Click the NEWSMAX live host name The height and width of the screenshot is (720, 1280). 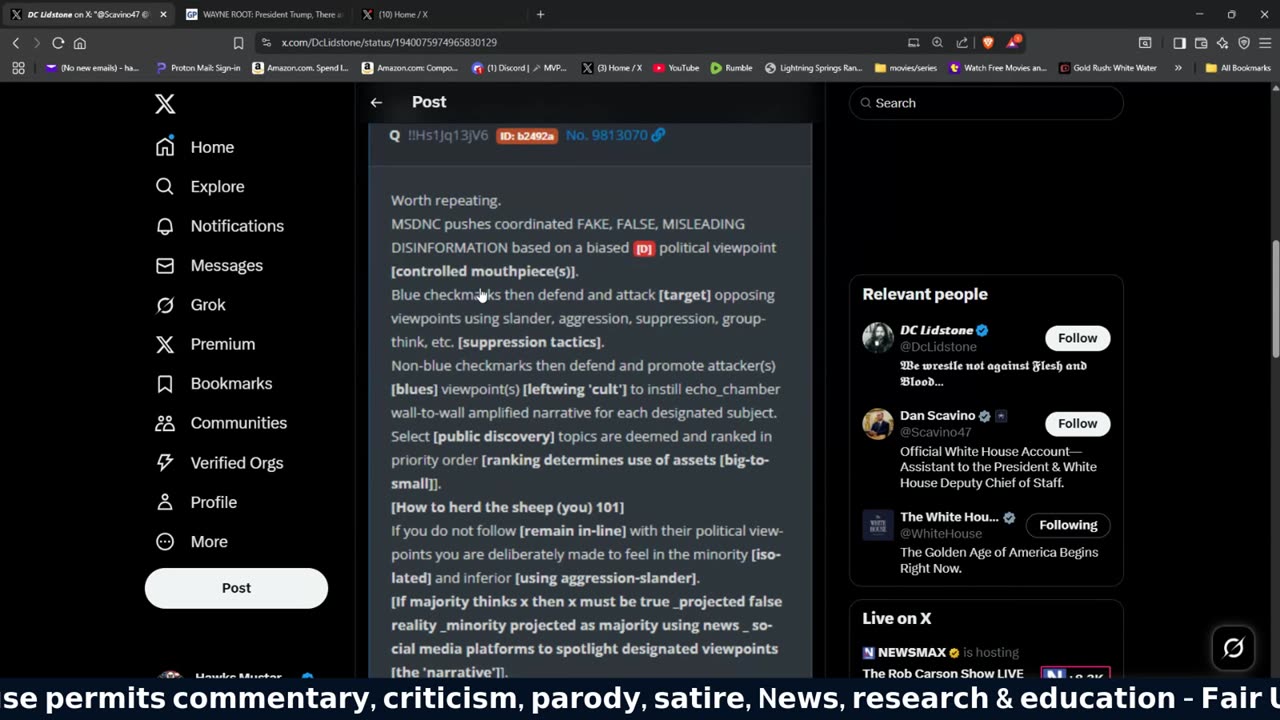click(911, 653)
